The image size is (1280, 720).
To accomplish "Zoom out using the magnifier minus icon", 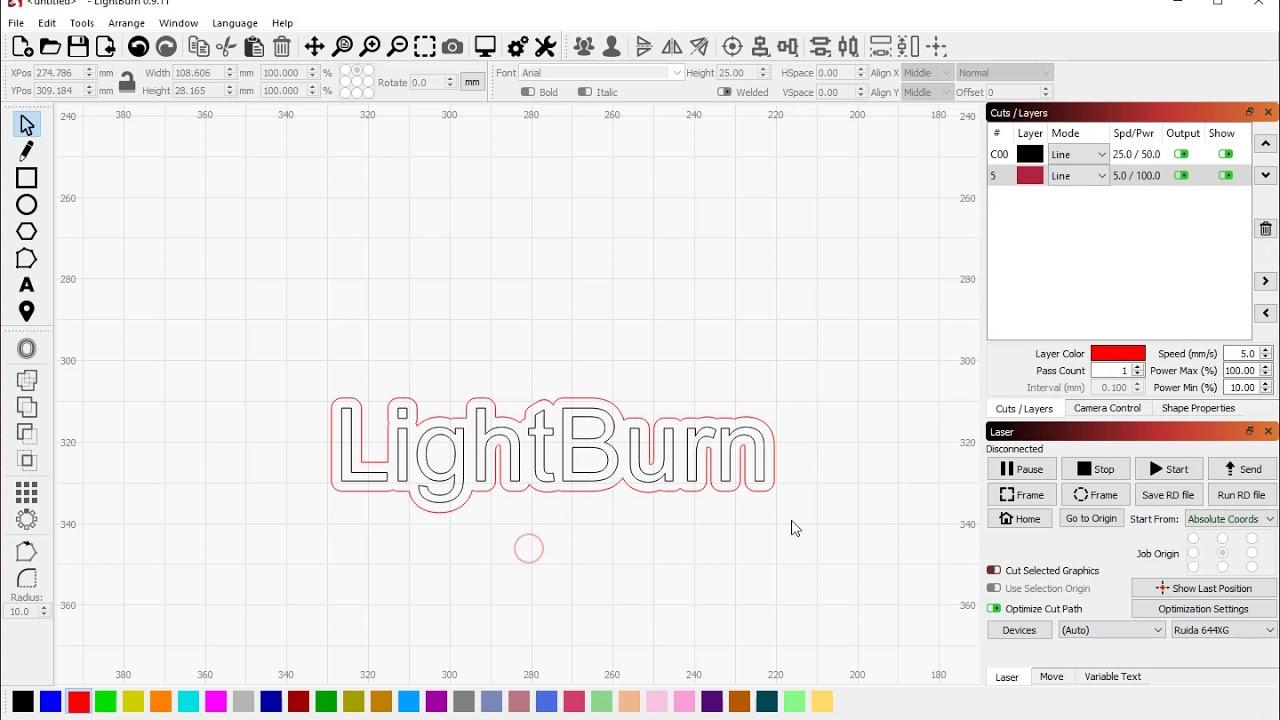I will pos(398,46).
